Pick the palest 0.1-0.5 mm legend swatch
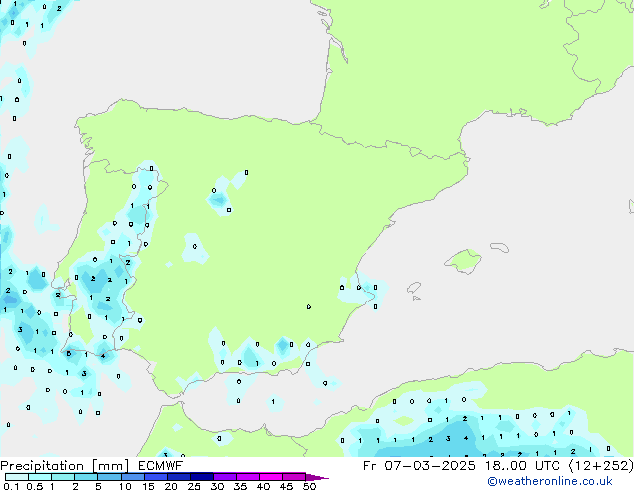 click(x=16, y=477)
